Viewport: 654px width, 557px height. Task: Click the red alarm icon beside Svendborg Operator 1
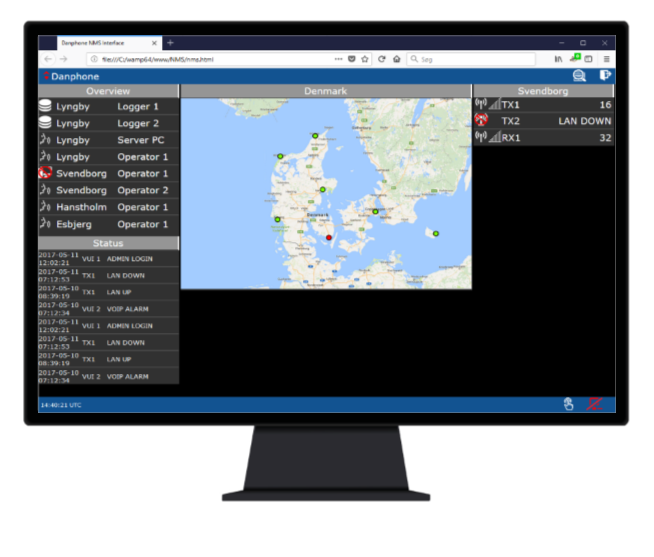(45, 174)
